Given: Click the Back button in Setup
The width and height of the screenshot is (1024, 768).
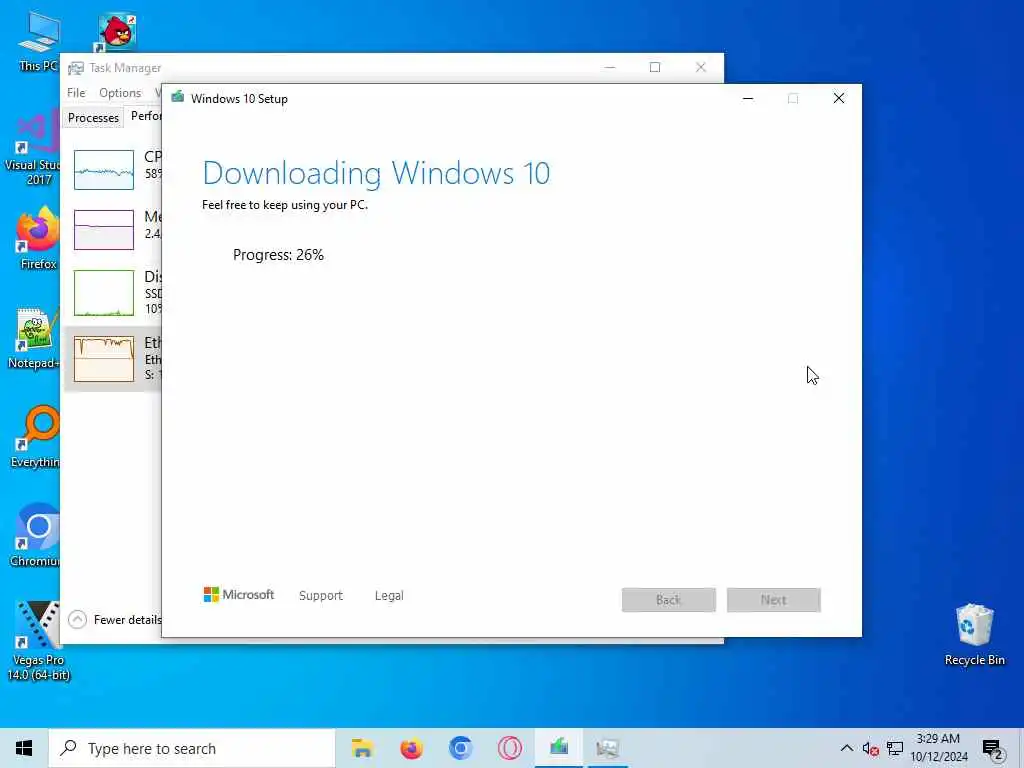Looking at the screenshot, I should pos(669,600).
